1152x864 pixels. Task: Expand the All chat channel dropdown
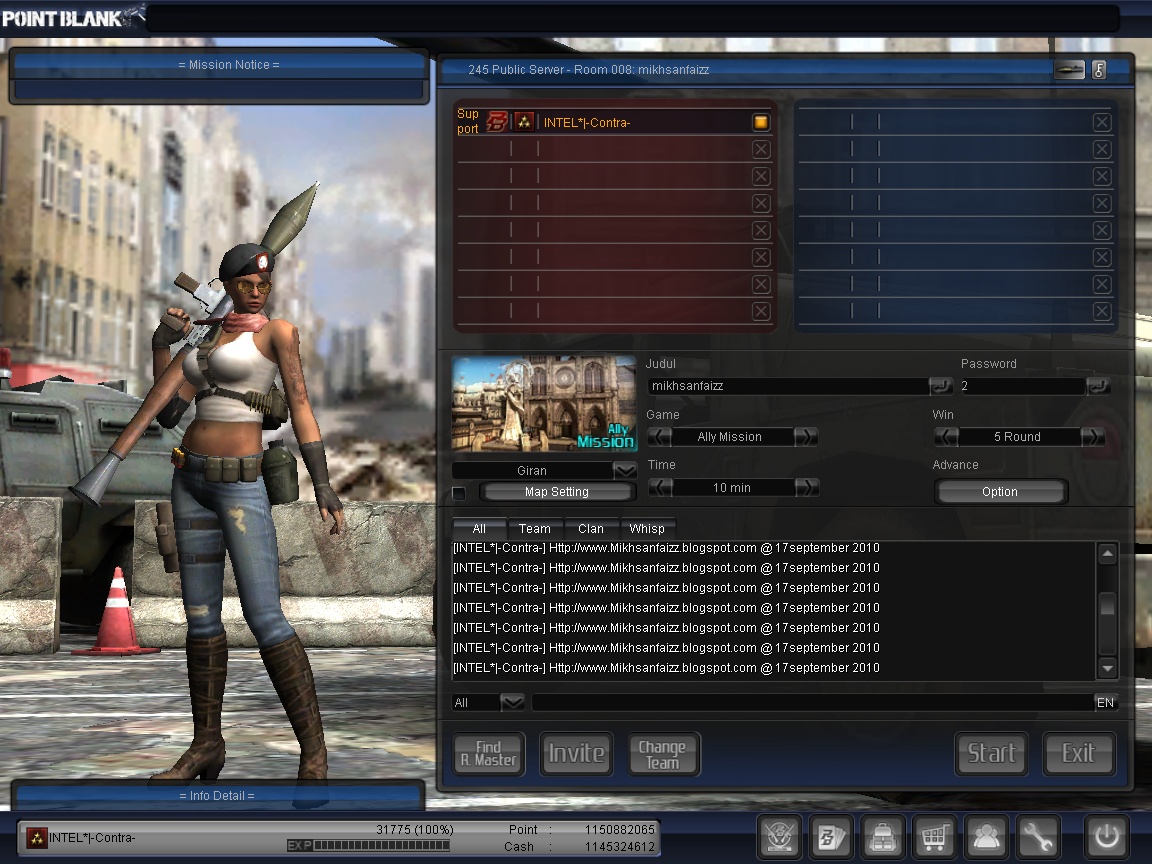[x=512, y=702]
